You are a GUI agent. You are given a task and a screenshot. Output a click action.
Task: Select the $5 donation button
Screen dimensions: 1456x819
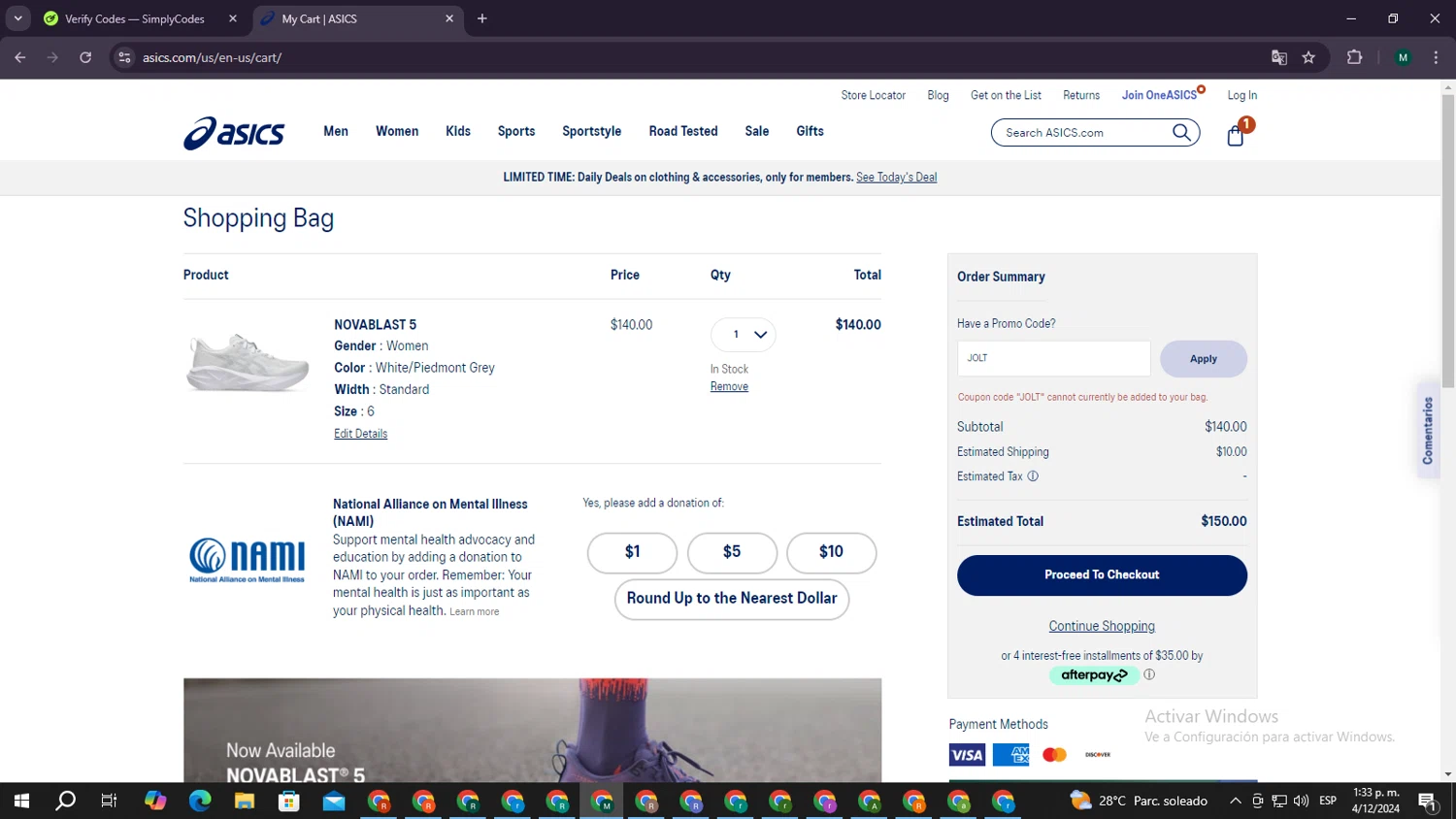pos(732,552)
